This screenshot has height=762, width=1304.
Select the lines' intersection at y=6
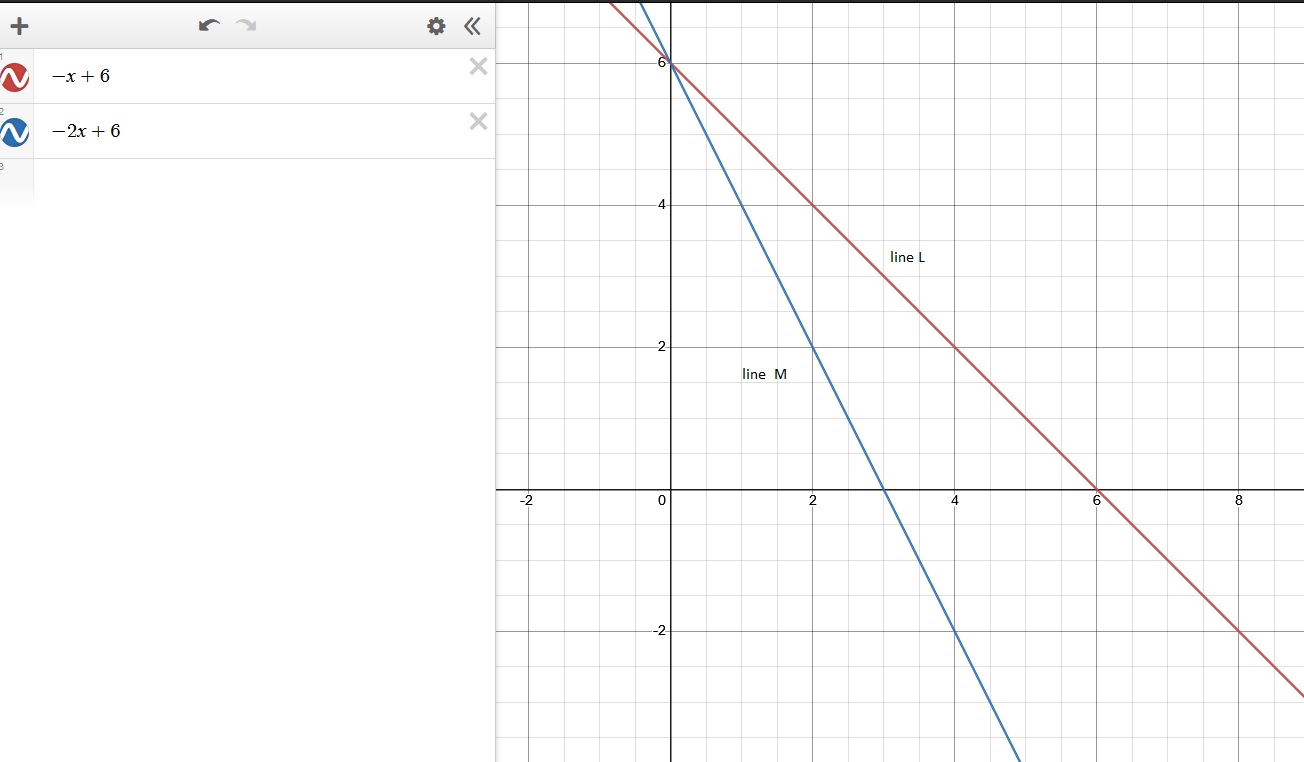point(671,64)
